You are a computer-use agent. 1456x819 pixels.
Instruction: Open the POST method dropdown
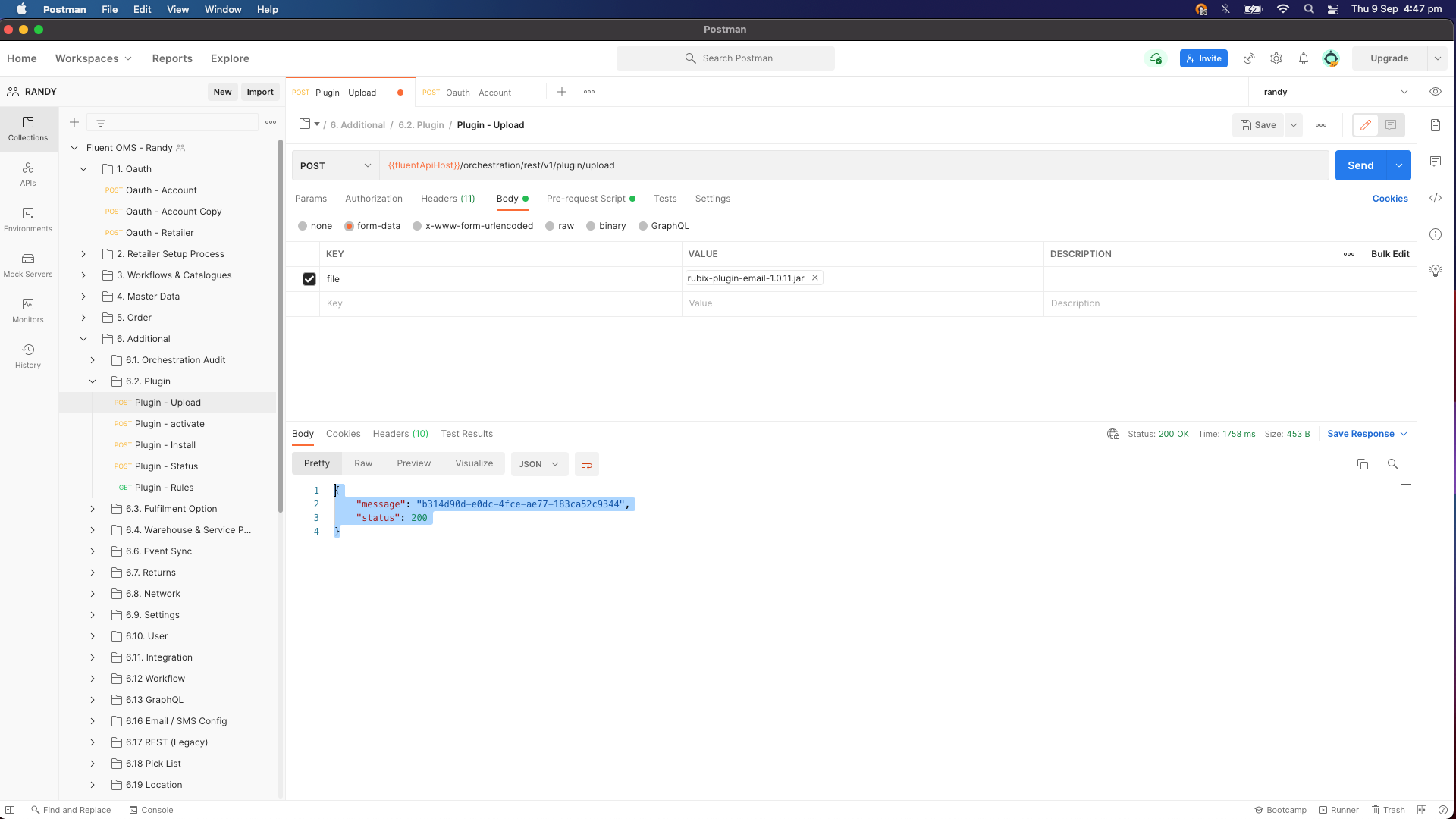click(x=335, y=165)
